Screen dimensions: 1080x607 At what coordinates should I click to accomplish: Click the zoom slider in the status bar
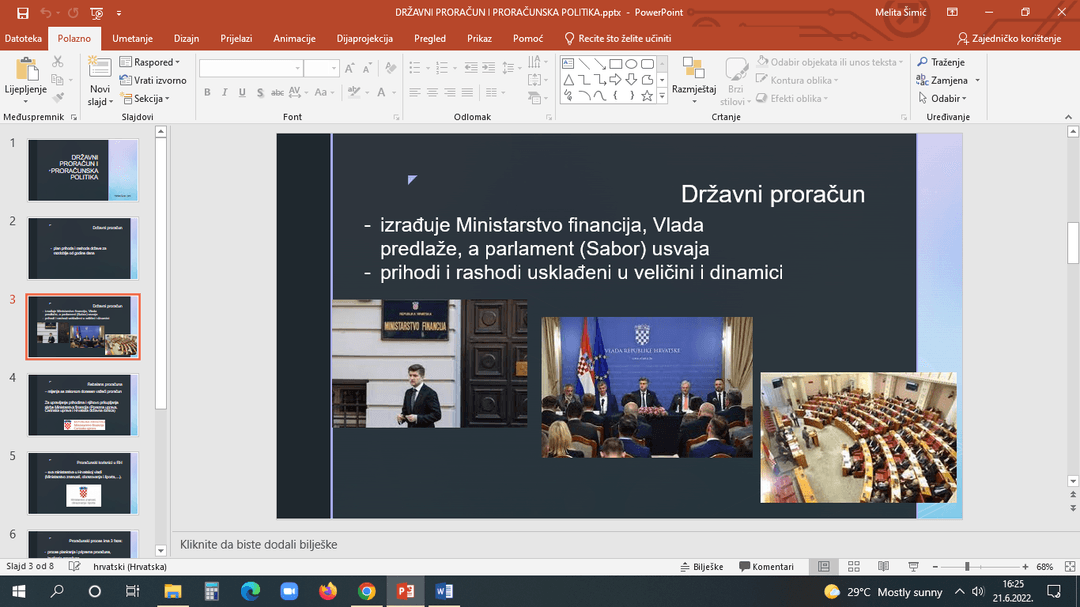tap(967, 567)
